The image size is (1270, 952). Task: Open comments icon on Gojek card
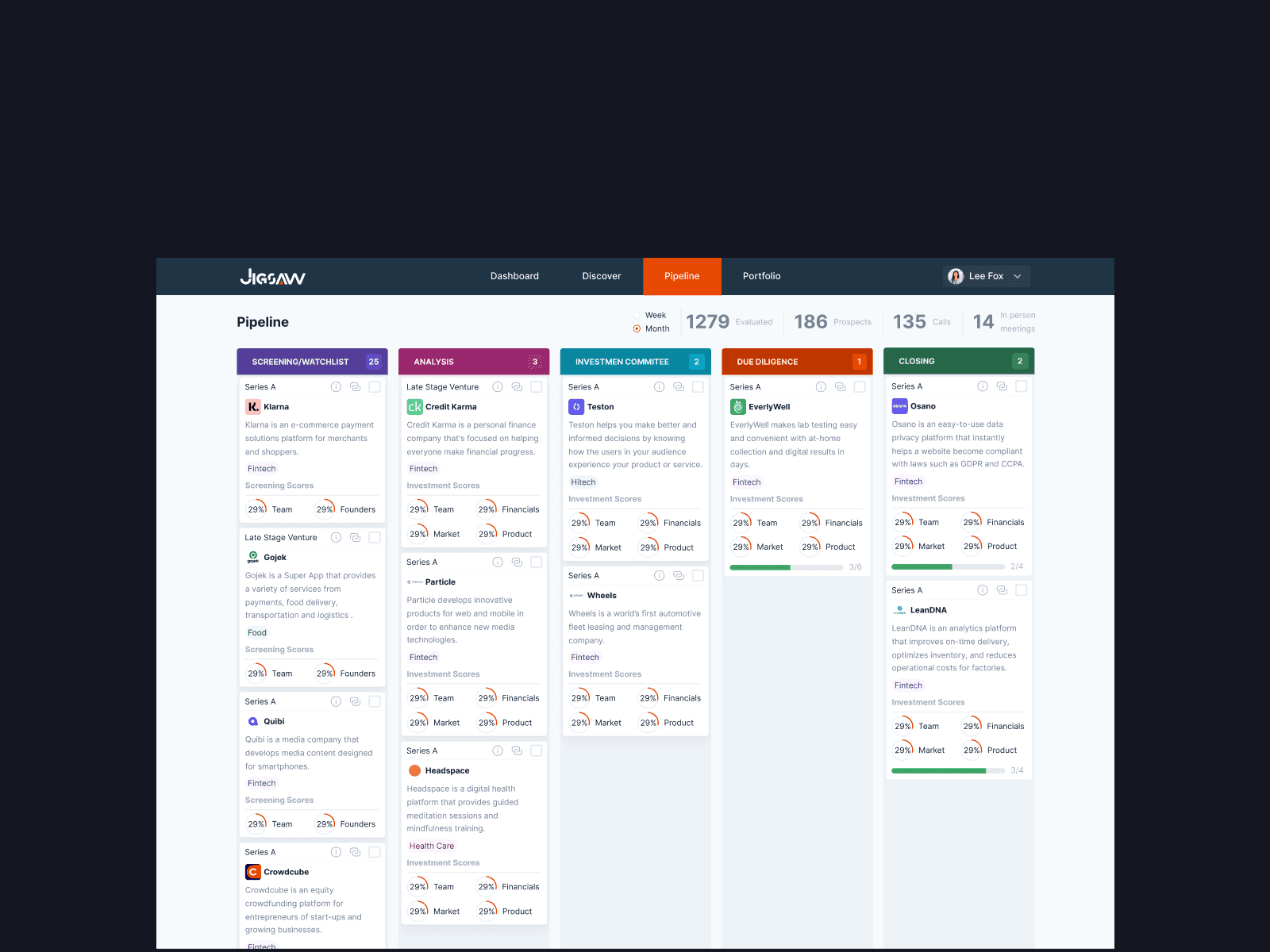(355, 538)
